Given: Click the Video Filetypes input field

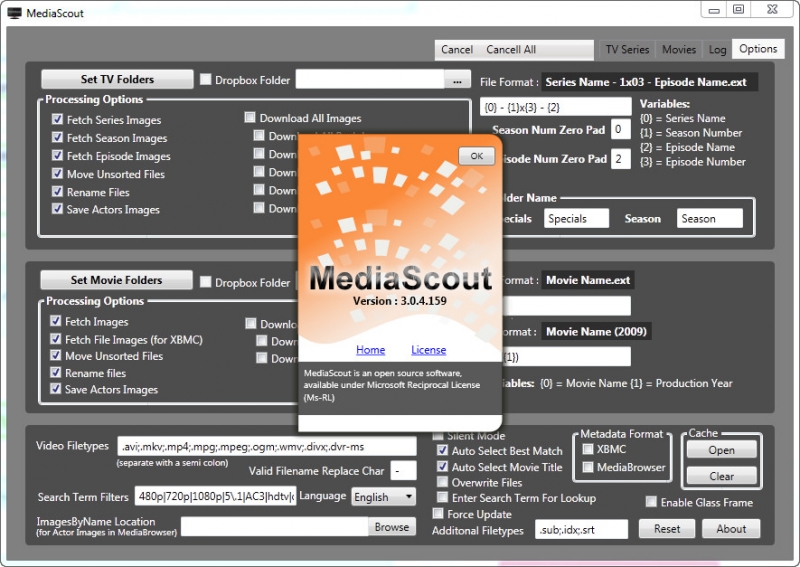Looking at the screenshot, I should click(x=265, y=446).
